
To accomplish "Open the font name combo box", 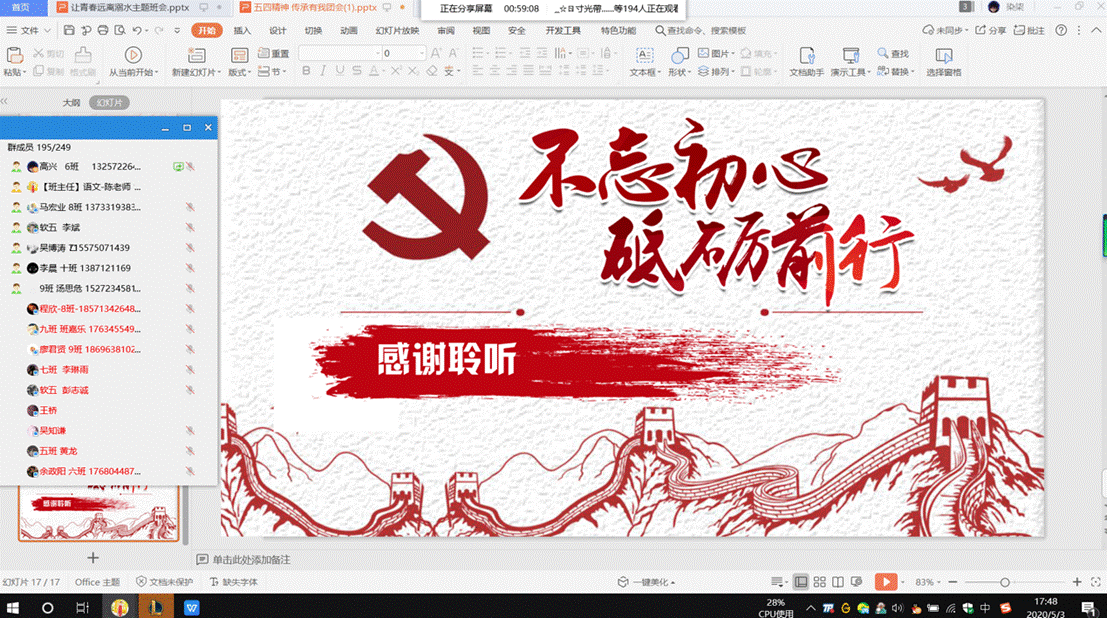I will coord(340,54).
